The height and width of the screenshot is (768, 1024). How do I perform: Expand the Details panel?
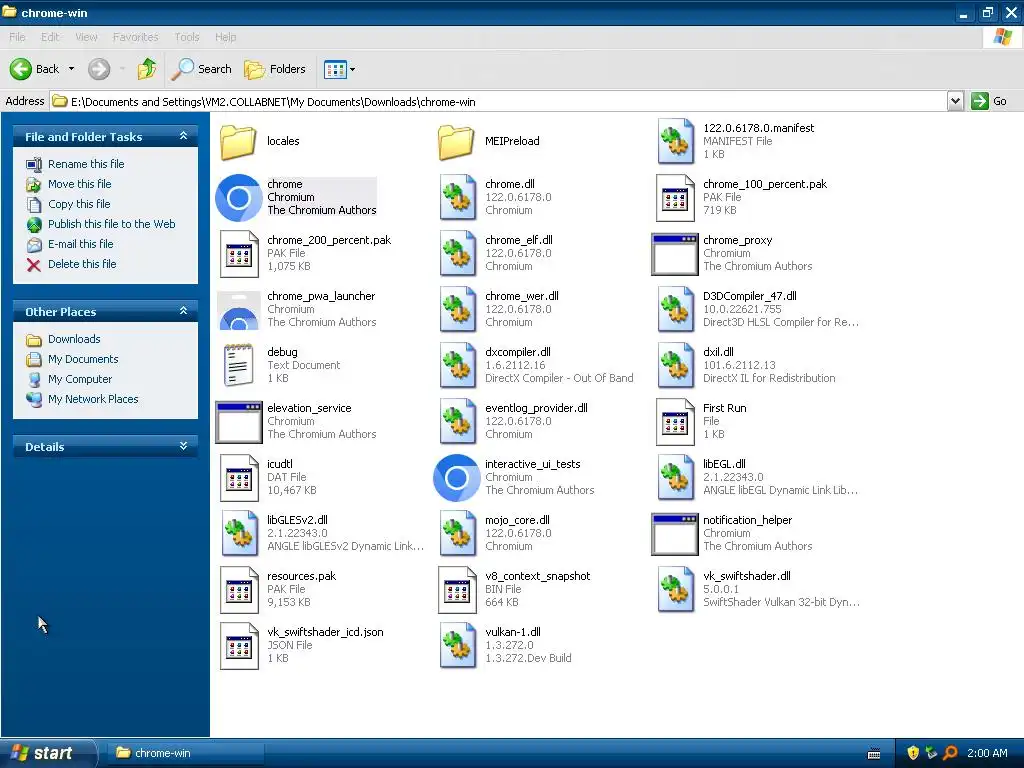coord(184,446)
